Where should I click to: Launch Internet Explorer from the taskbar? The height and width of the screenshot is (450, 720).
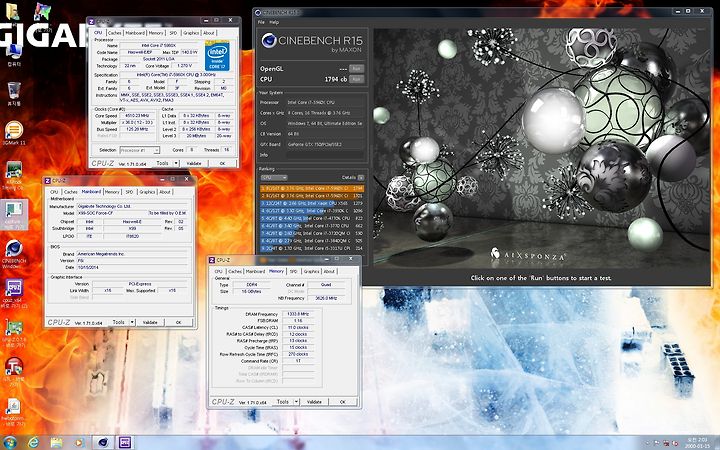[x=33, y=443]
